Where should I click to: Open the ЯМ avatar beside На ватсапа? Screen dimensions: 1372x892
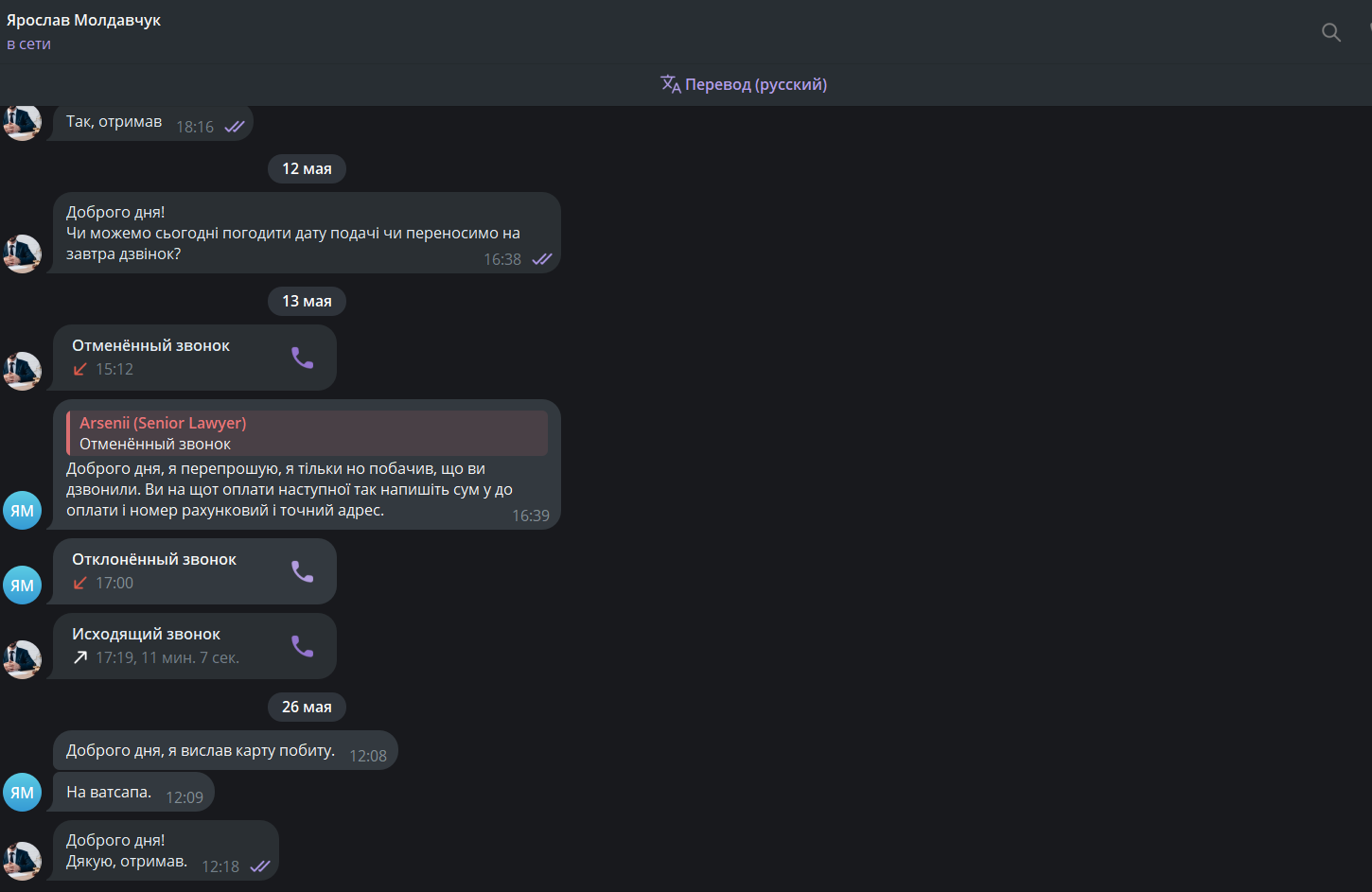click(x=23, y=793)
